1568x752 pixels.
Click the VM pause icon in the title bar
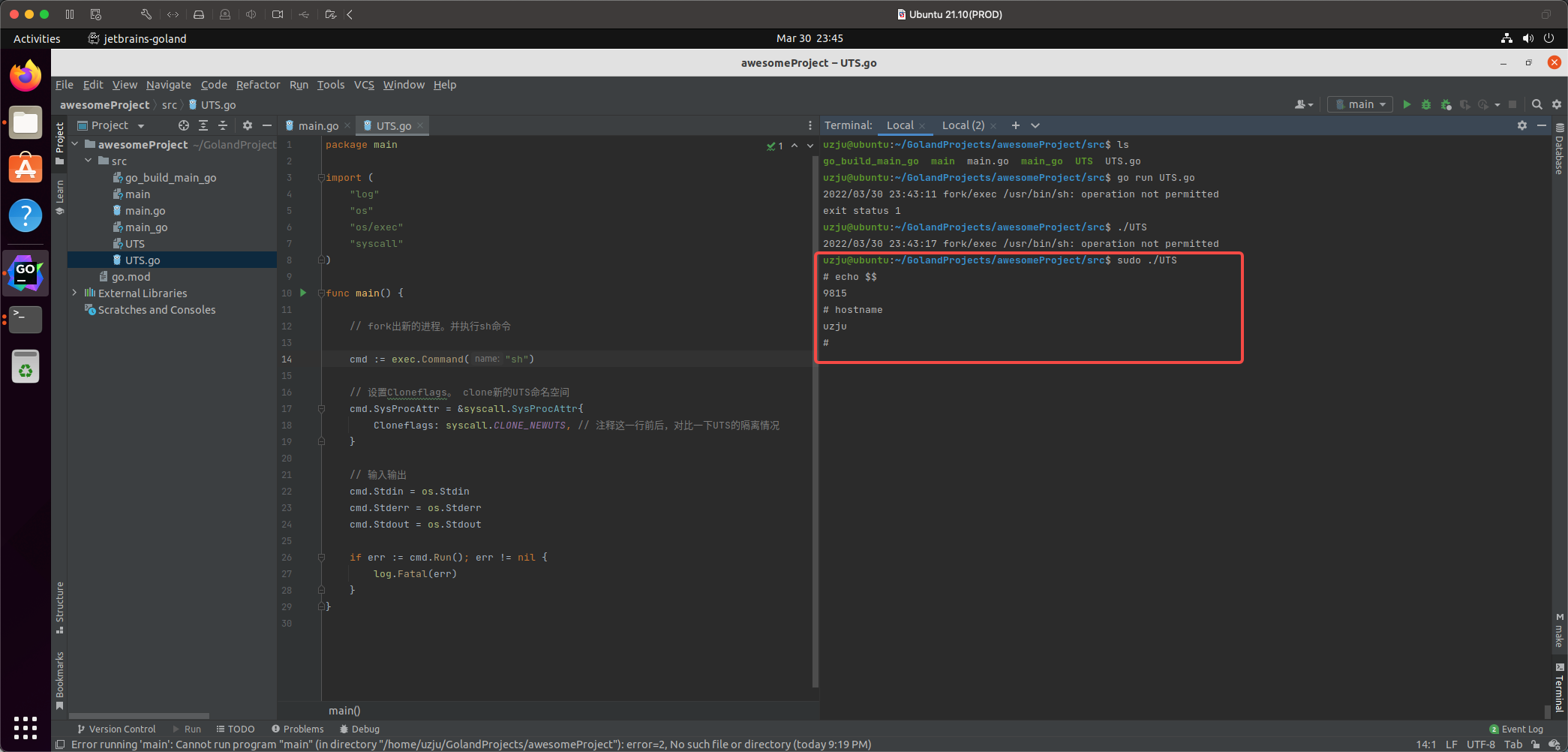pyautogui.click(x=70, y=14)
